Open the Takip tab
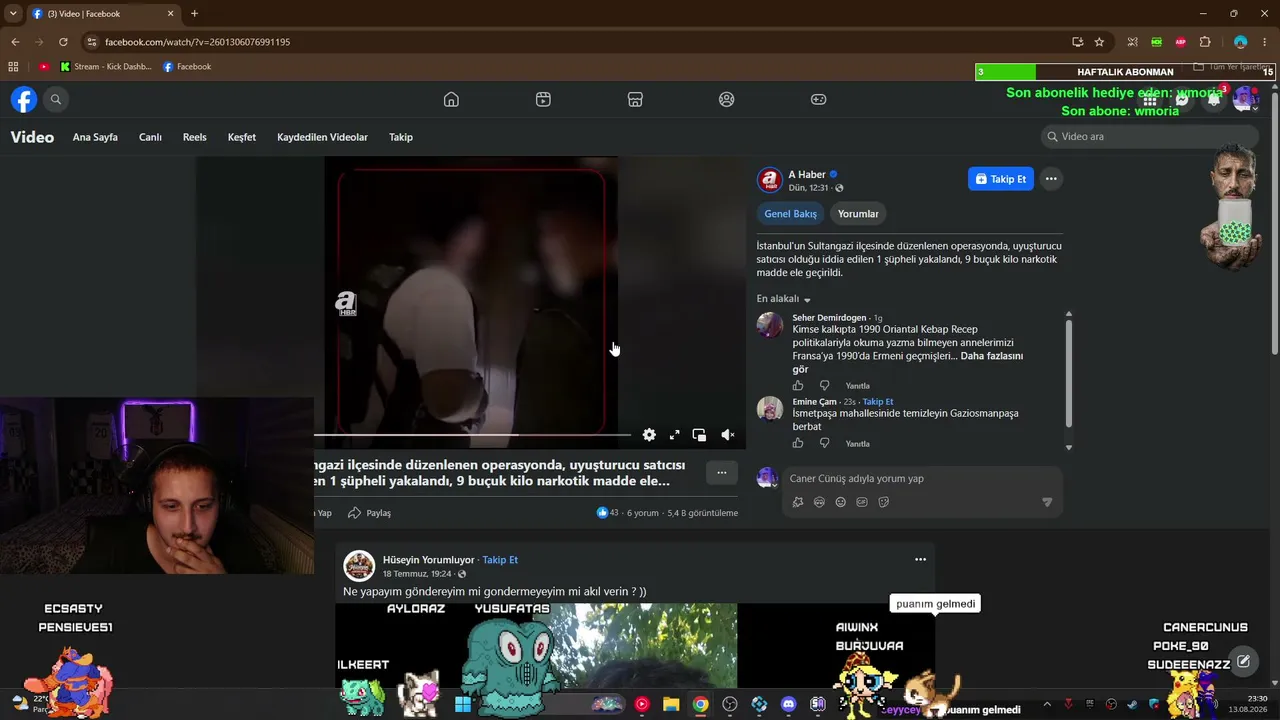Viewport: 1280px width, 720px height. [x=401, y=137]
